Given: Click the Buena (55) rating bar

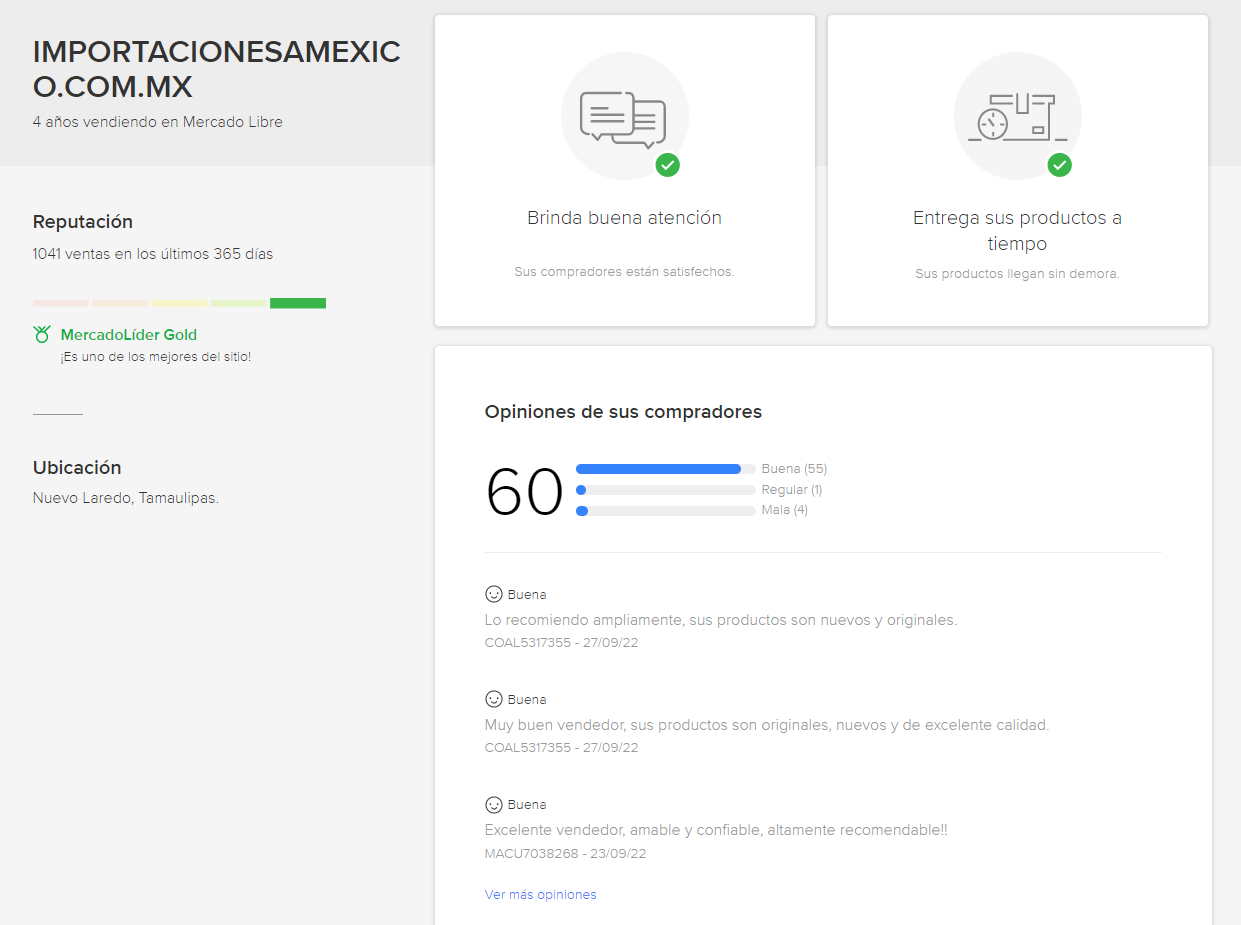Looking at the screenshot, I should coord(666,469).
